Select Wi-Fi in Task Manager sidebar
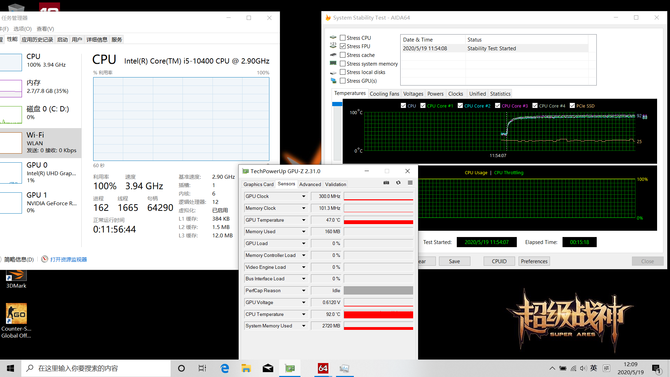The height and width of the screenshot is (377, 670). [x=41, y=143]
